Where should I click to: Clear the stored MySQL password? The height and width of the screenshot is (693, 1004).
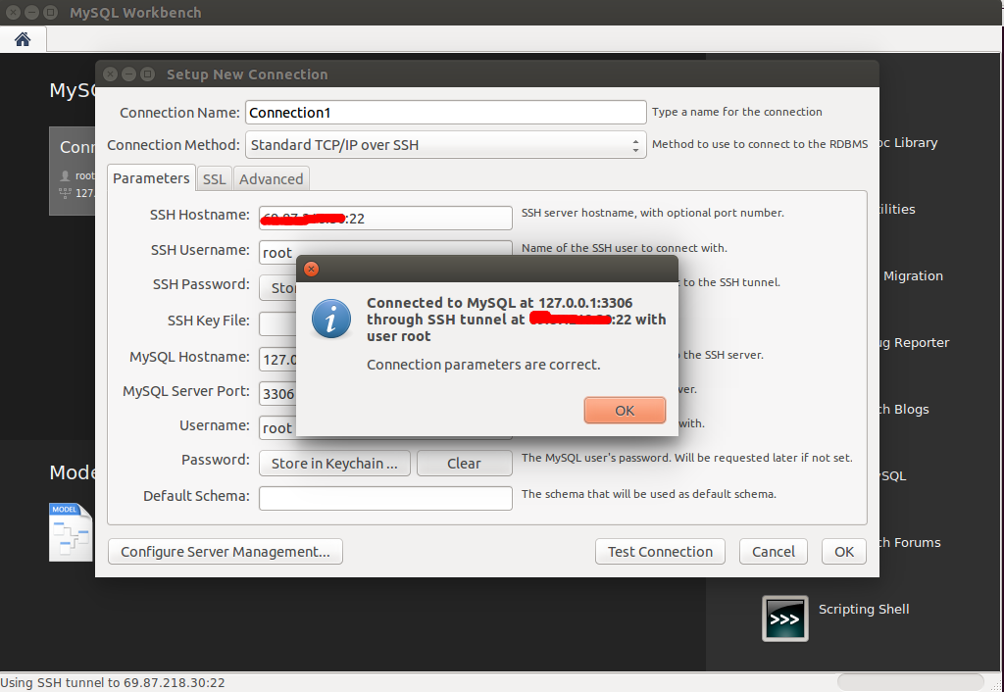(x=464, y=463)
